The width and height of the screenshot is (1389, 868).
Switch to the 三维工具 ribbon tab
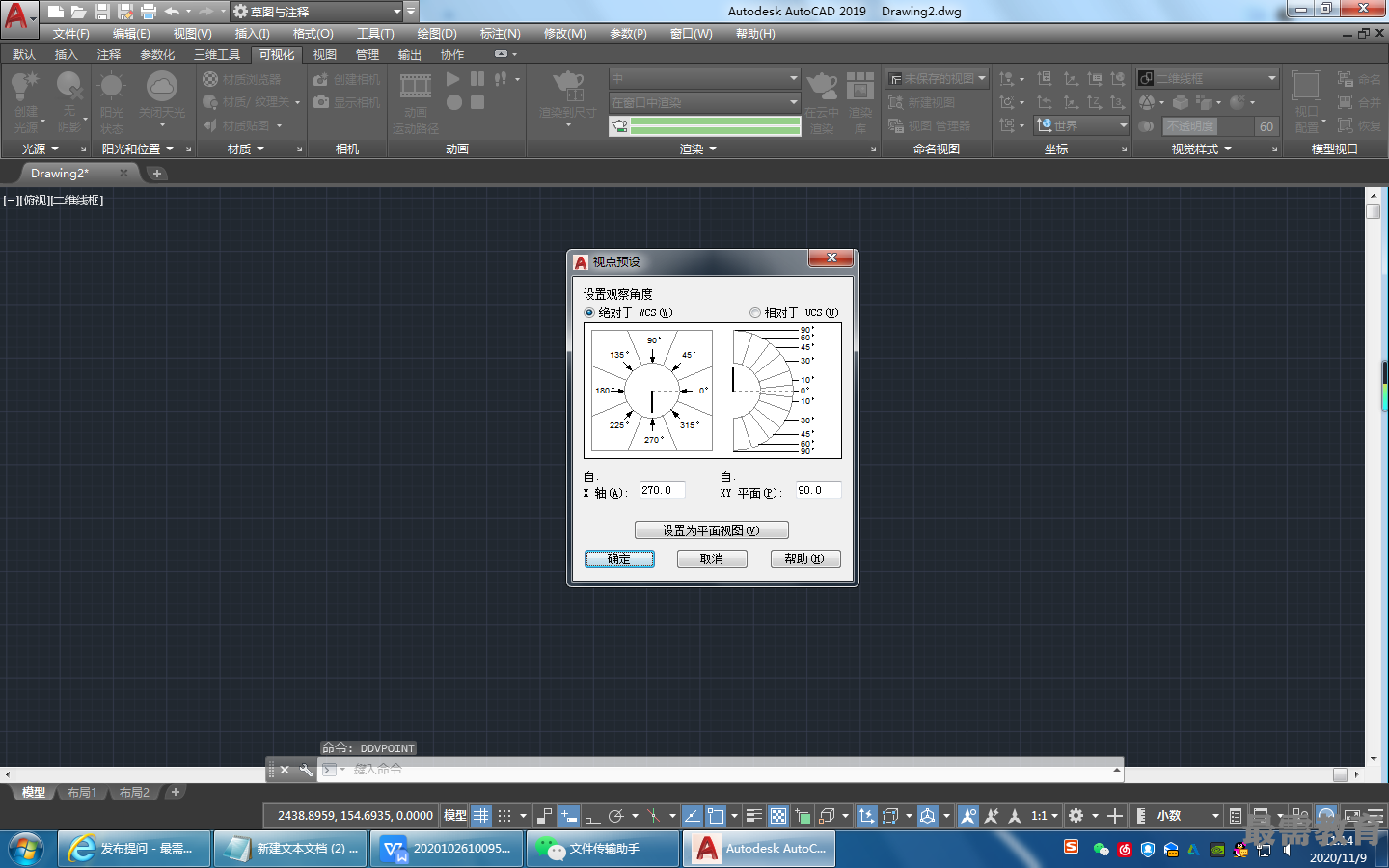(217, 55)
